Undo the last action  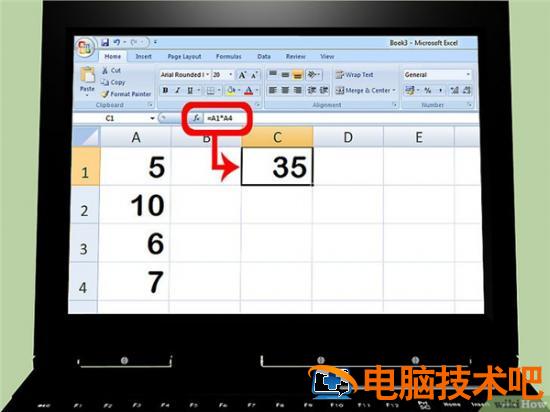[117, 42]
